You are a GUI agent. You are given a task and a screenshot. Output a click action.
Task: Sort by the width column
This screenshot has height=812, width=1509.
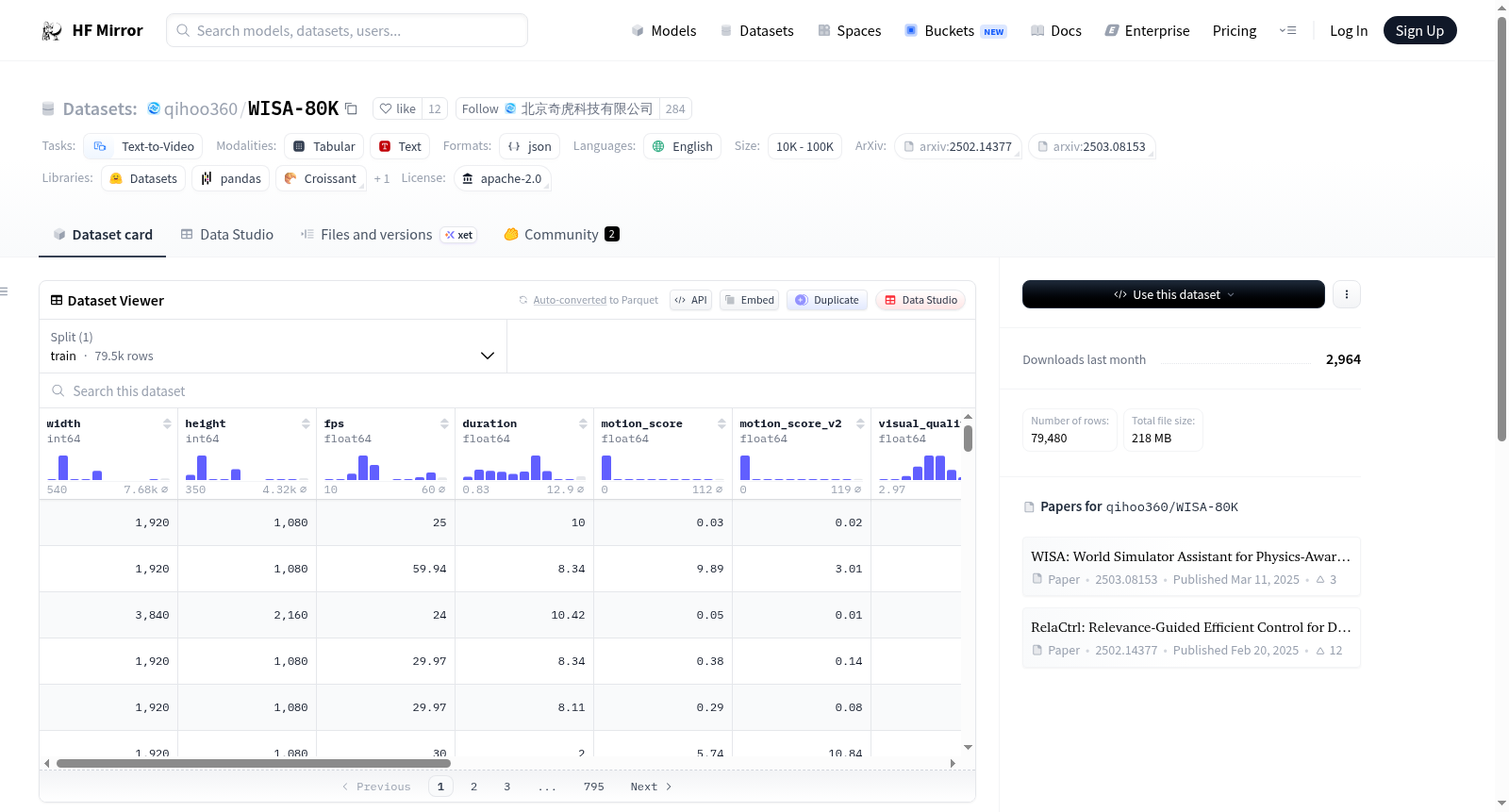click(167, 424)
